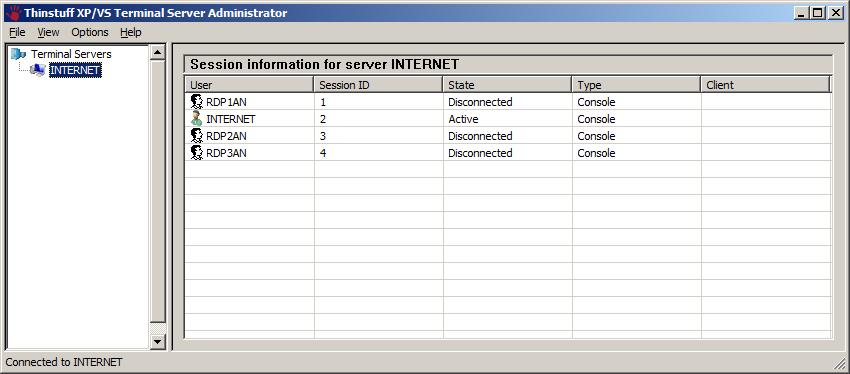Click Console type in RDP3AN row
The height and width of the screenshot is (374, 850).
636,153
